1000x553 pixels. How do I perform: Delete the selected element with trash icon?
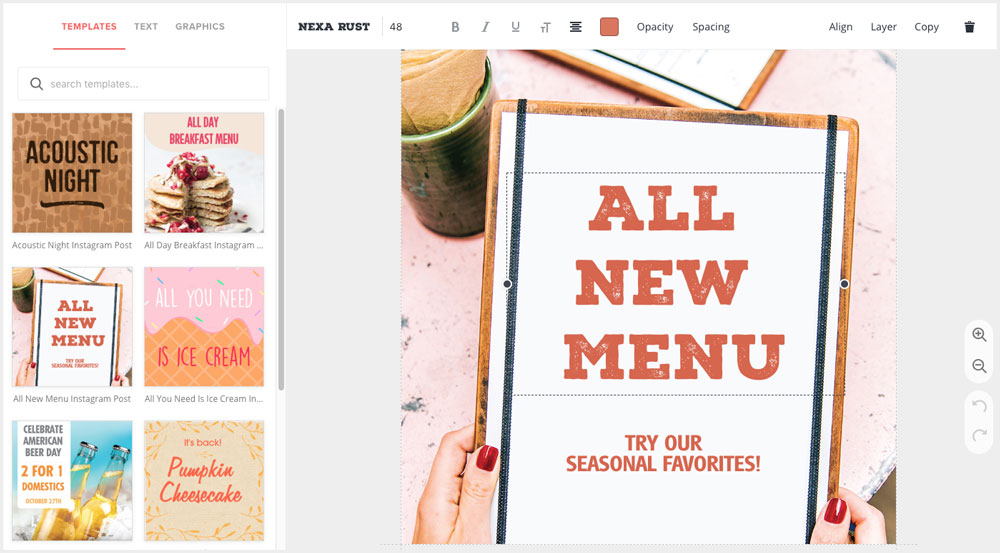[969, 27]
